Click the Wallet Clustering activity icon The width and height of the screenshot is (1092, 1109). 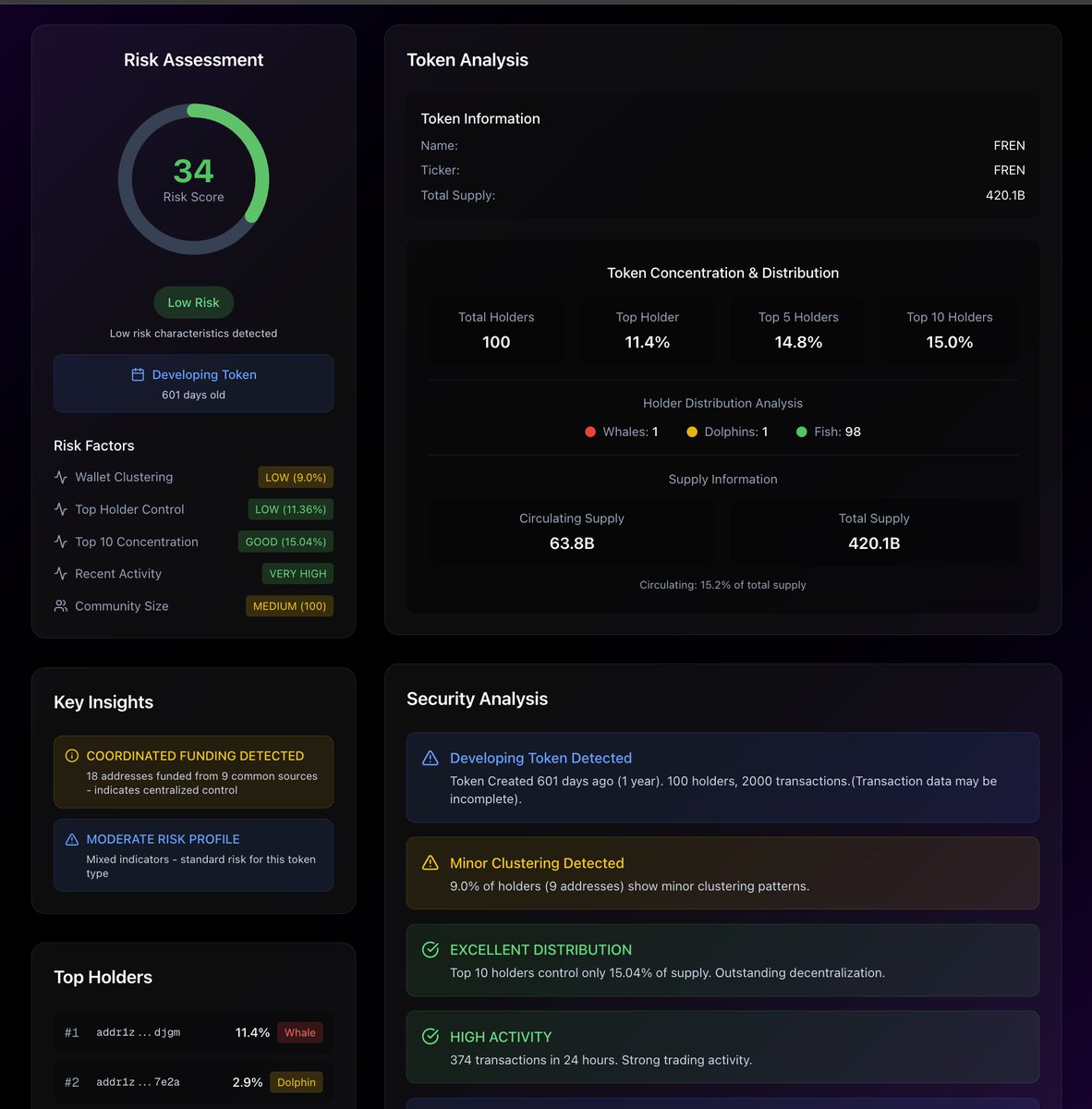pos(60,477)
